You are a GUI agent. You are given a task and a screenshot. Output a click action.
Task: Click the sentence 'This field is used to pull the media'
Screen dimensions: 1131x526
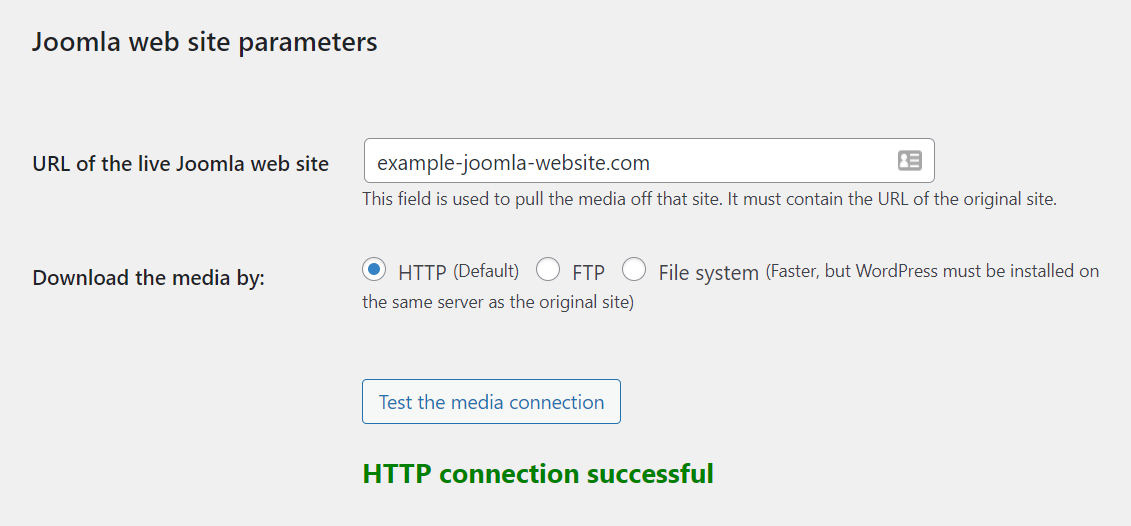click(x=540, y=199)
